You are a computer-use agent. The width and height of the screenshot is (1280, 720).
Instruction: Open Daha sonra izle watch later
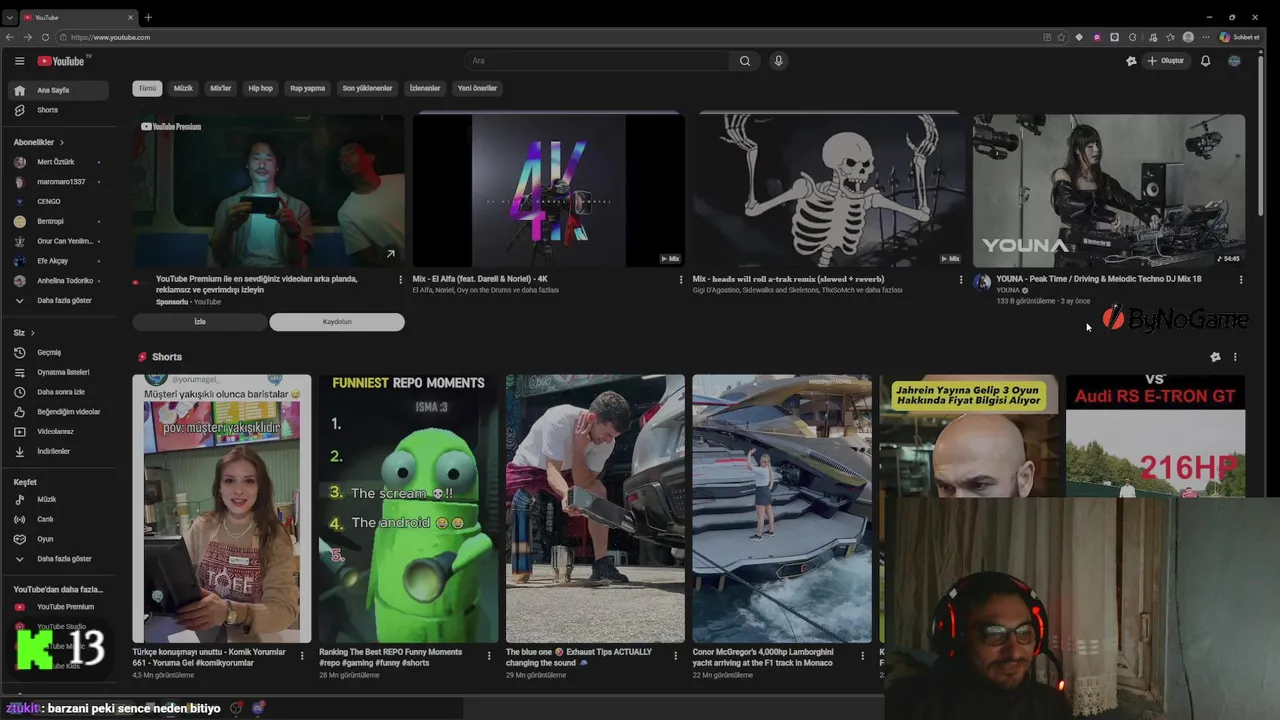pos(60,392)
